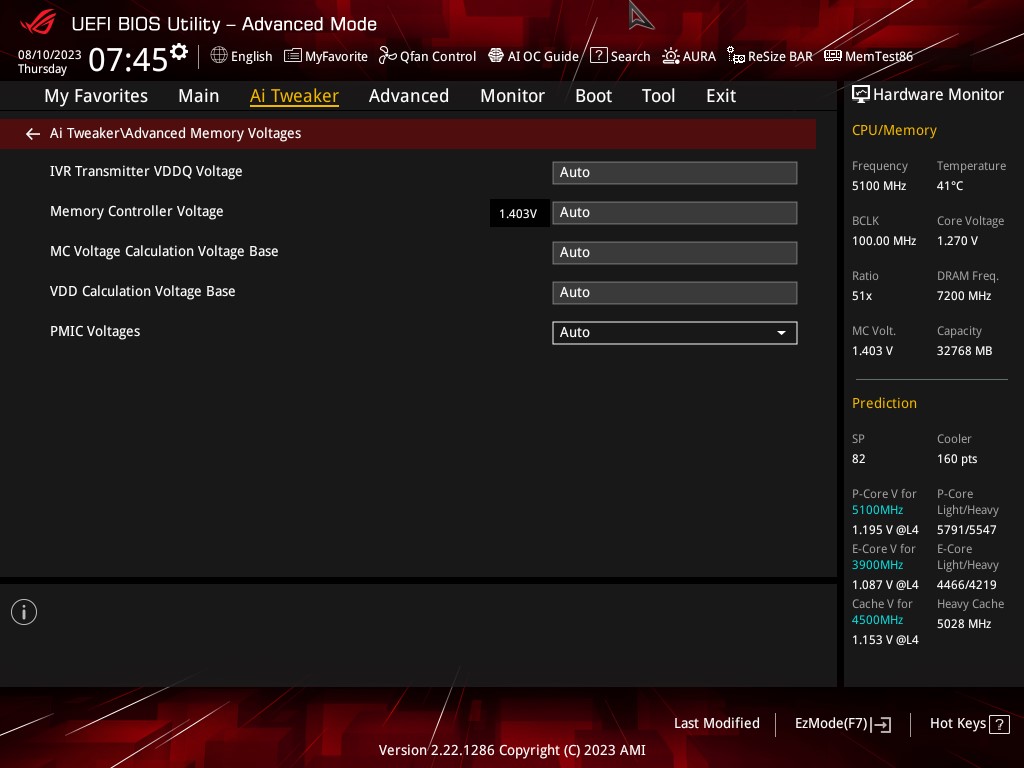This screenshot has width=1024, height=768.
Task: Switch to the Advanced tab
Action: (409, 96)
